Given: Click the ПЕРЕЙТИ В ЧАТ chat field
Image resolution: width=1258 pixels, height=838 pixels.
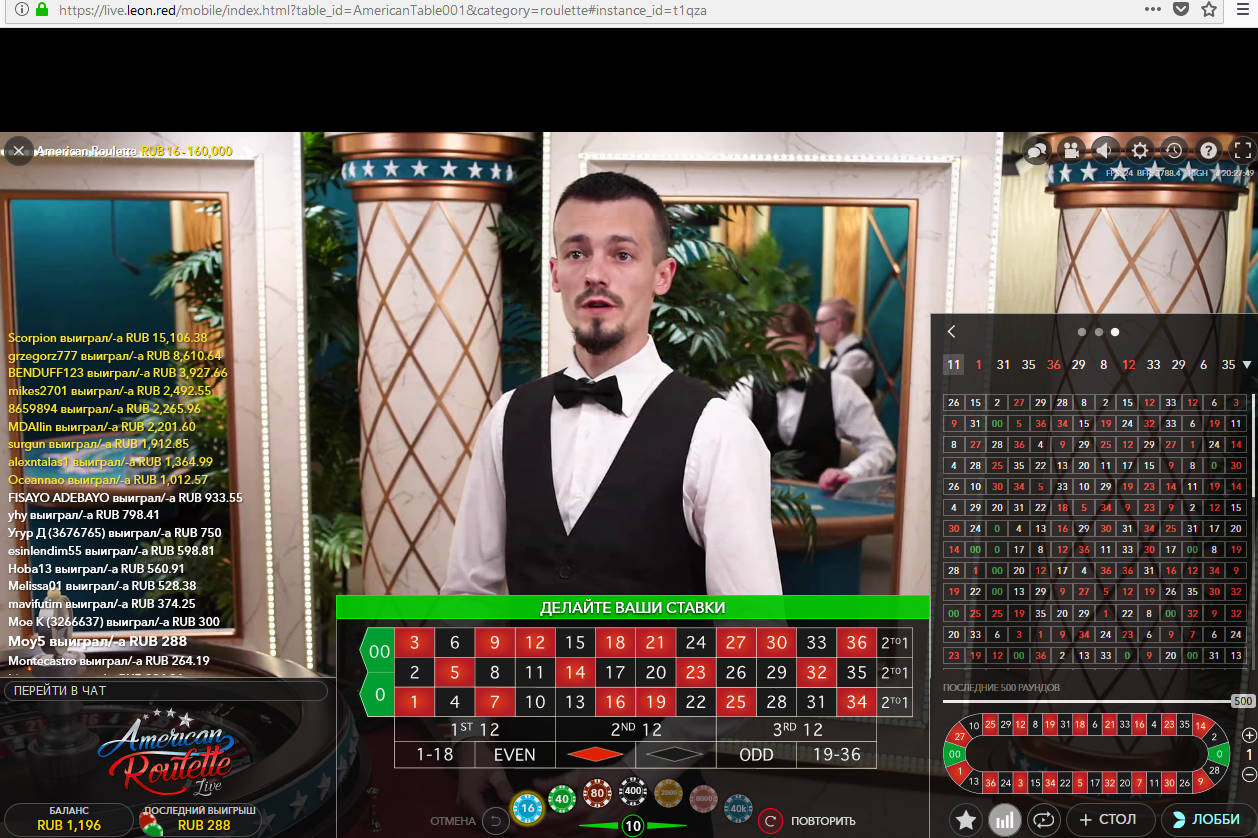Looking at the screenshot, I should coord(165,691).
